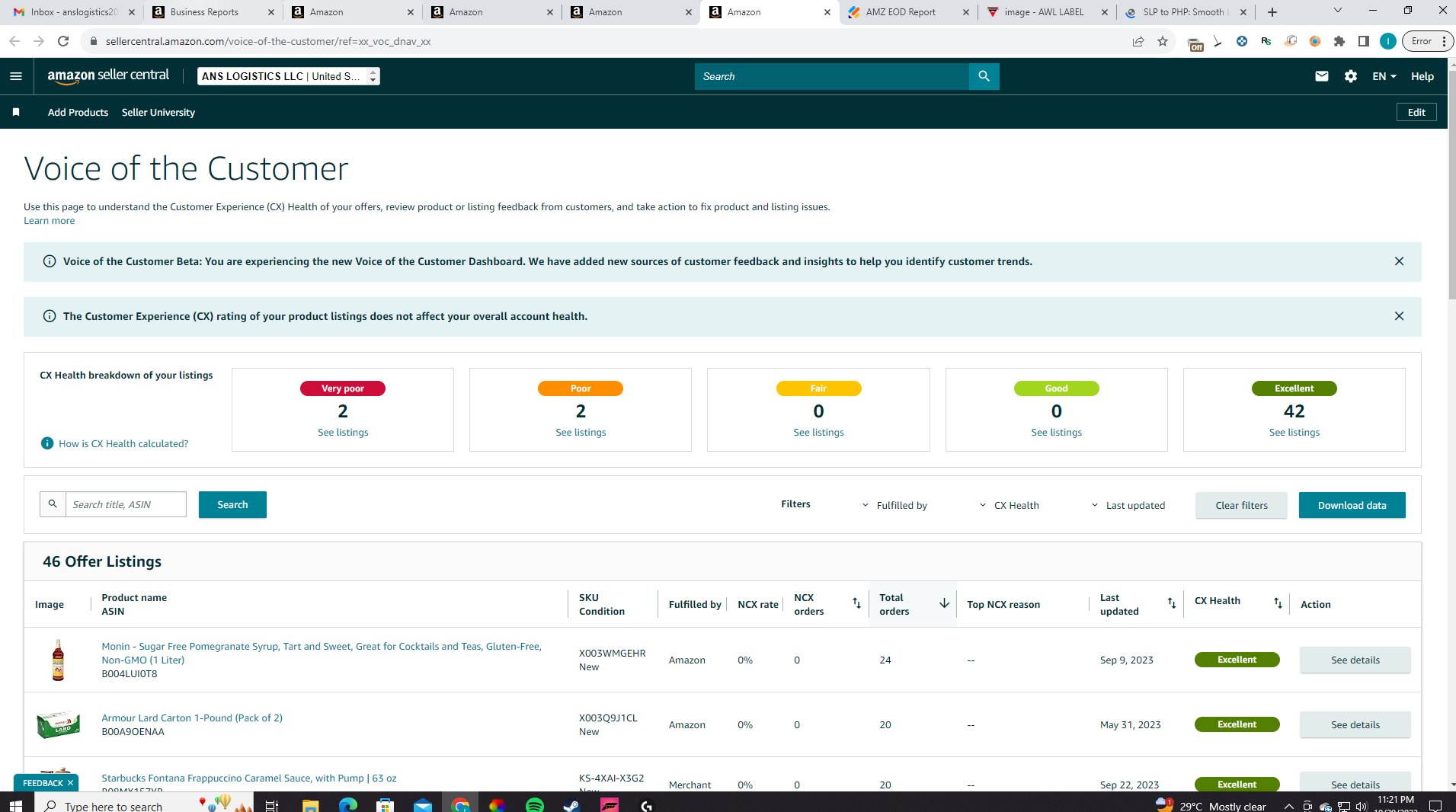Close the FEEDBACK tab with its X
This screenshot has width=1456, height=812.
coord(70,783)
